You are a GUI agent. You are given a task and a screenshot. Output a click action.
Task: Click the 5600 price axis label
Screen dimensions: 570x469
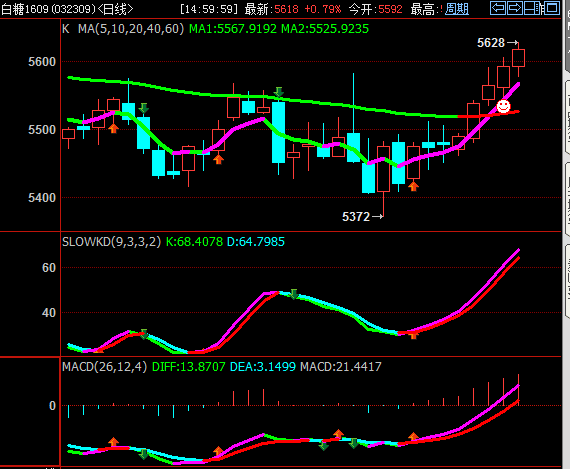pyautogui.click(x=42, y=61)
